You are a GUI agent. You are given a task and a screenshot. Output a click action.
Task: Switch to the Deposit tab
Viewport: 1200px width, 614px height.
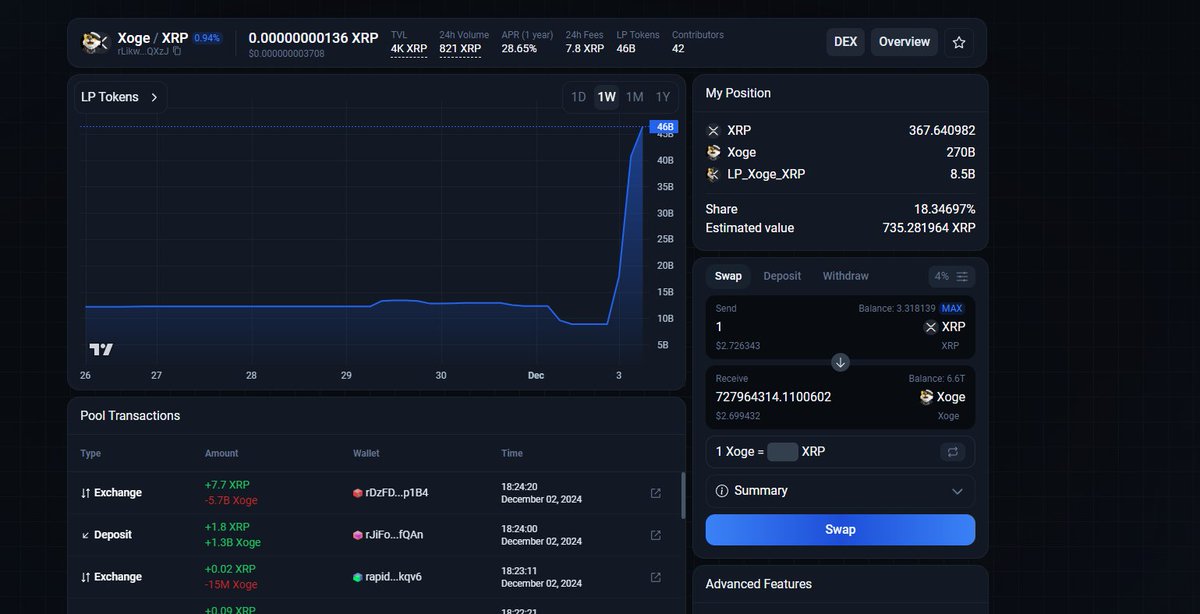click(782, 276)
